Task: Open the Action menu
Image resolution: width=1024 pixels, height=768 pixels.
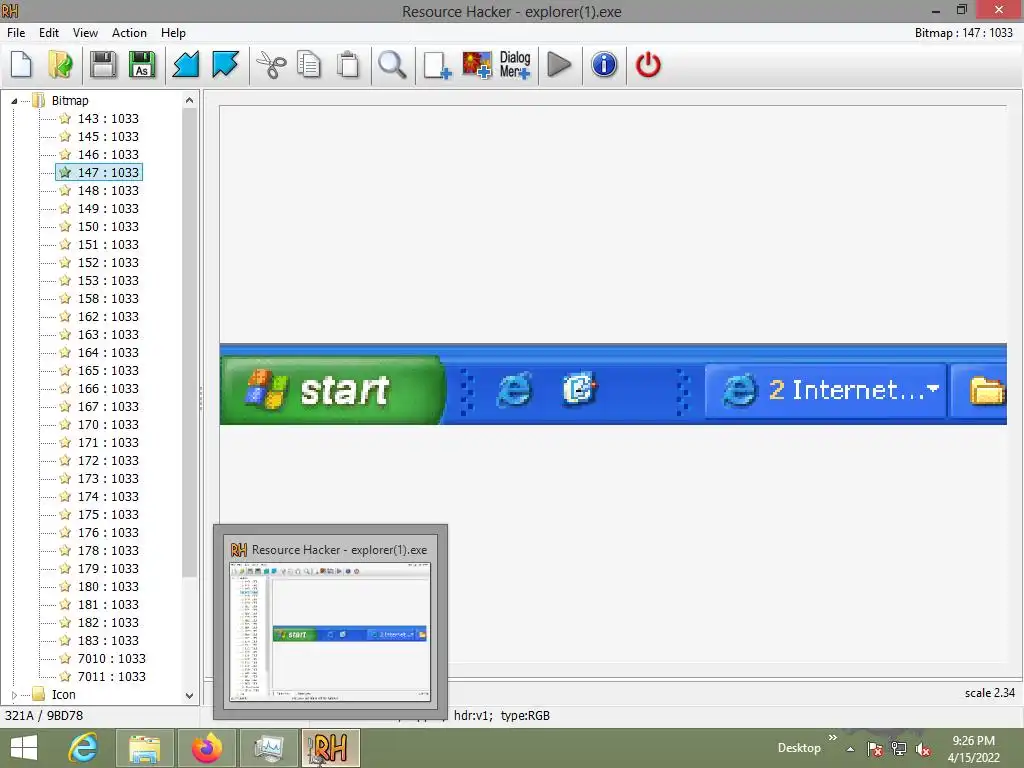Action: 129,33
